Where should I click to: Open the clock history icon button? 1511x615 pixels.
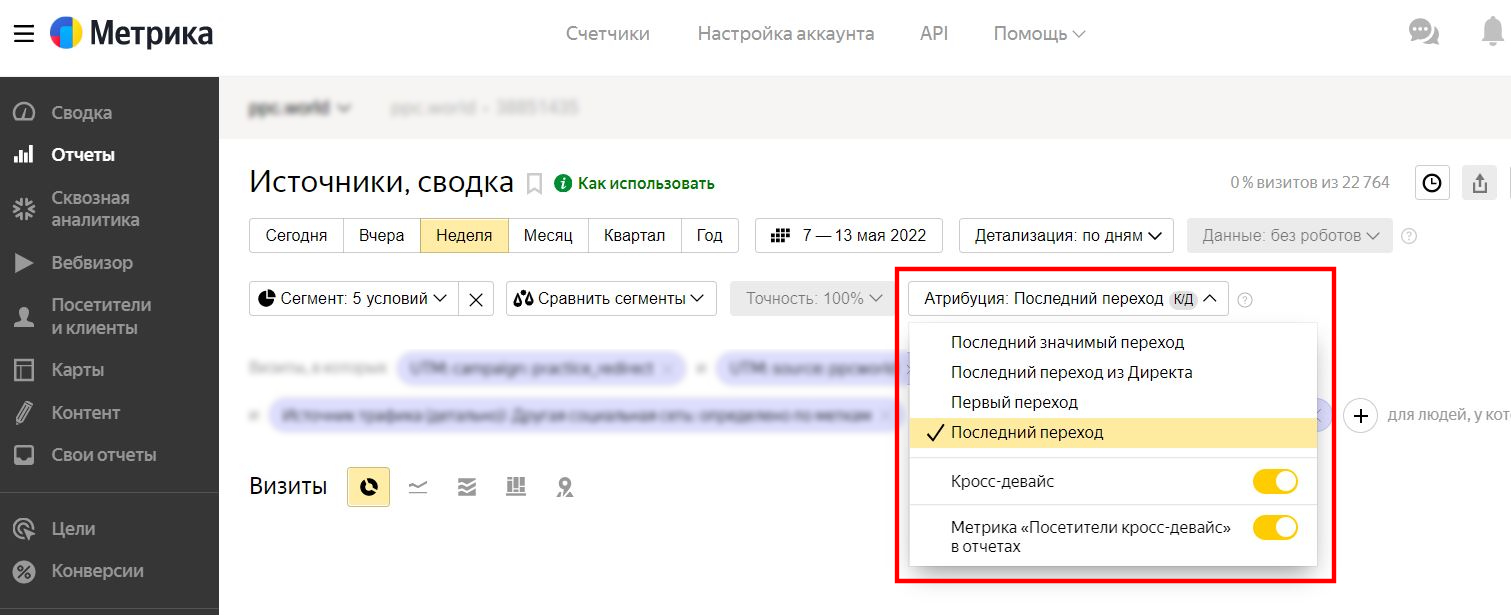(x=1432, y=183)
